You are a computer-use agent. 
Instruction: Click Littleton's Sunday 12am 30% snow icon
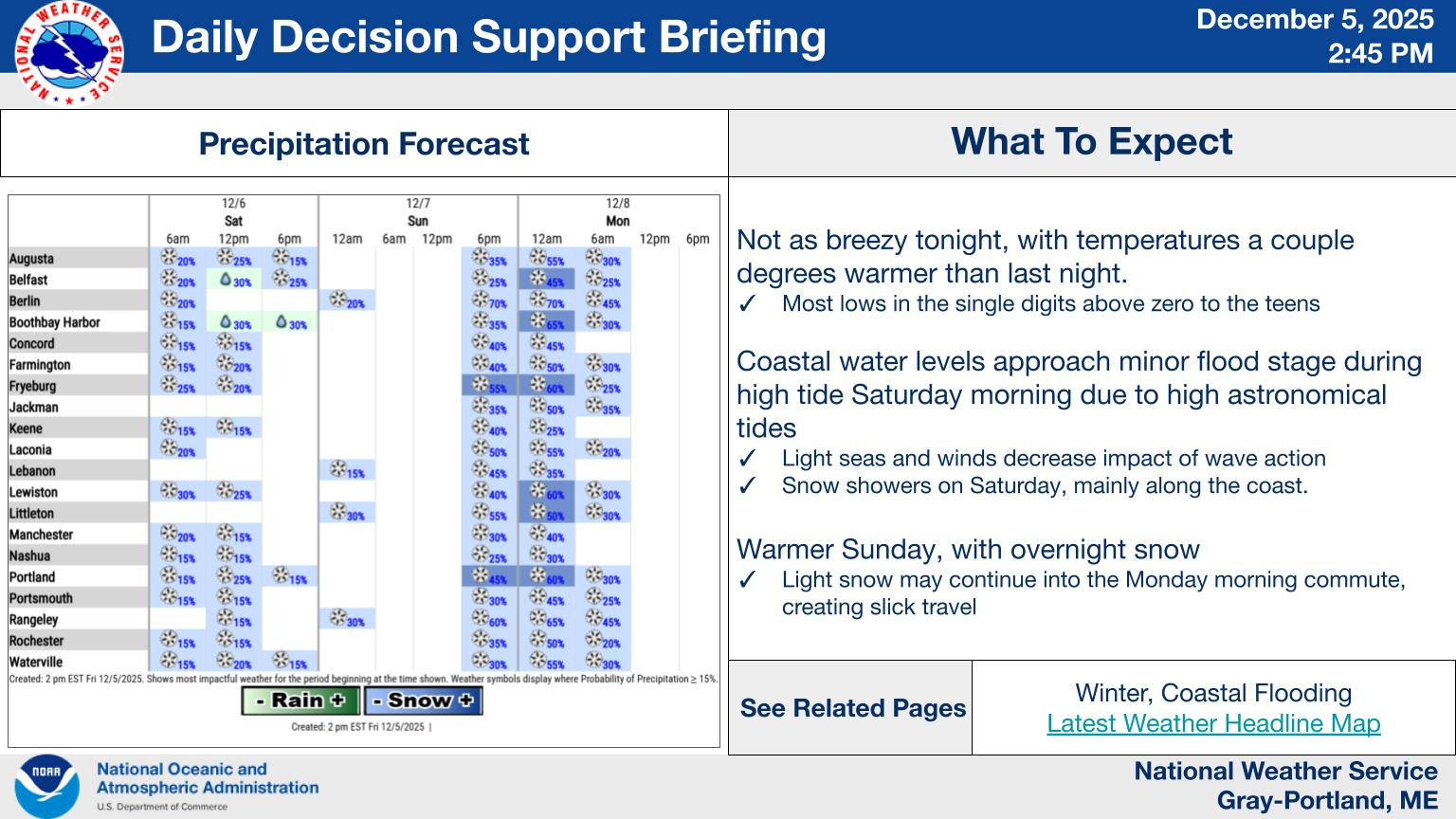click(338, 513)
